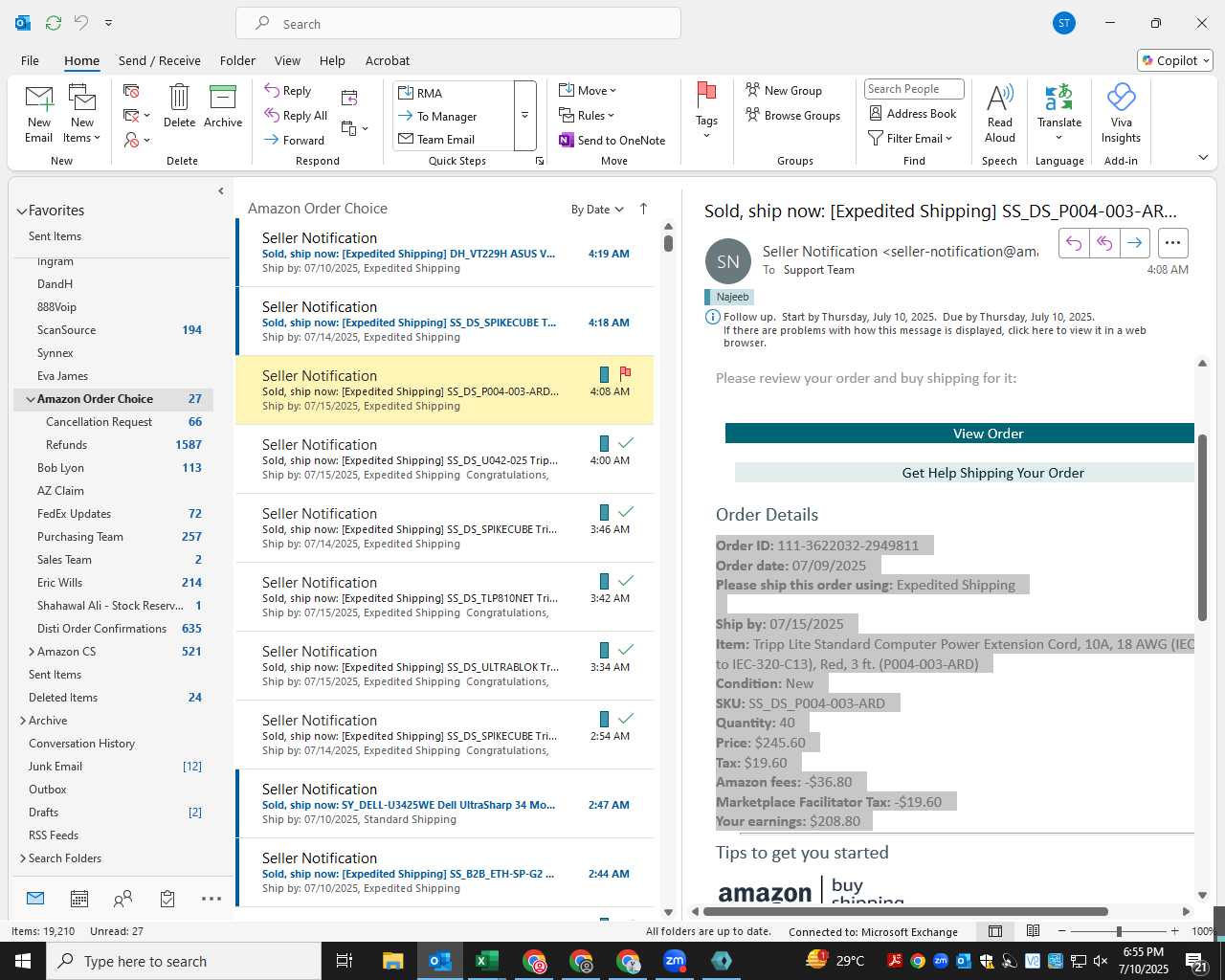This screenshot has height=980, width=1225.
Task: Expand Search Folders
Action: tap(23, 858)
